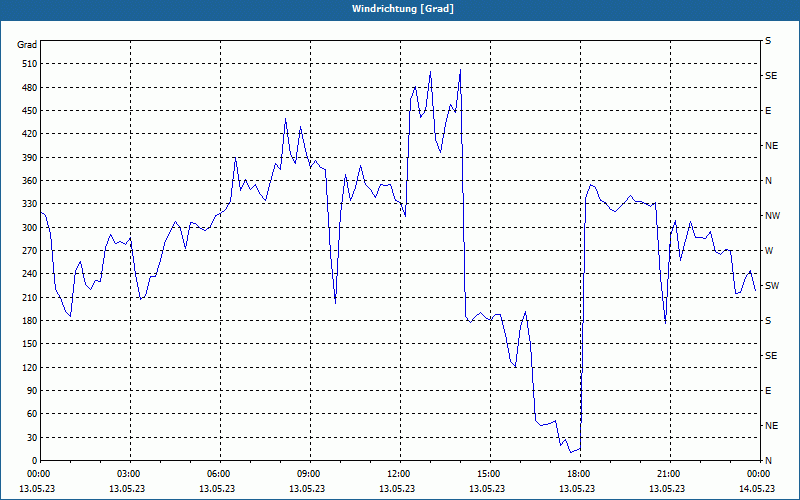Screen dimensions: 800x500
Task: Click the 'NE' compass label level with 390
Action: pos(771,146)
